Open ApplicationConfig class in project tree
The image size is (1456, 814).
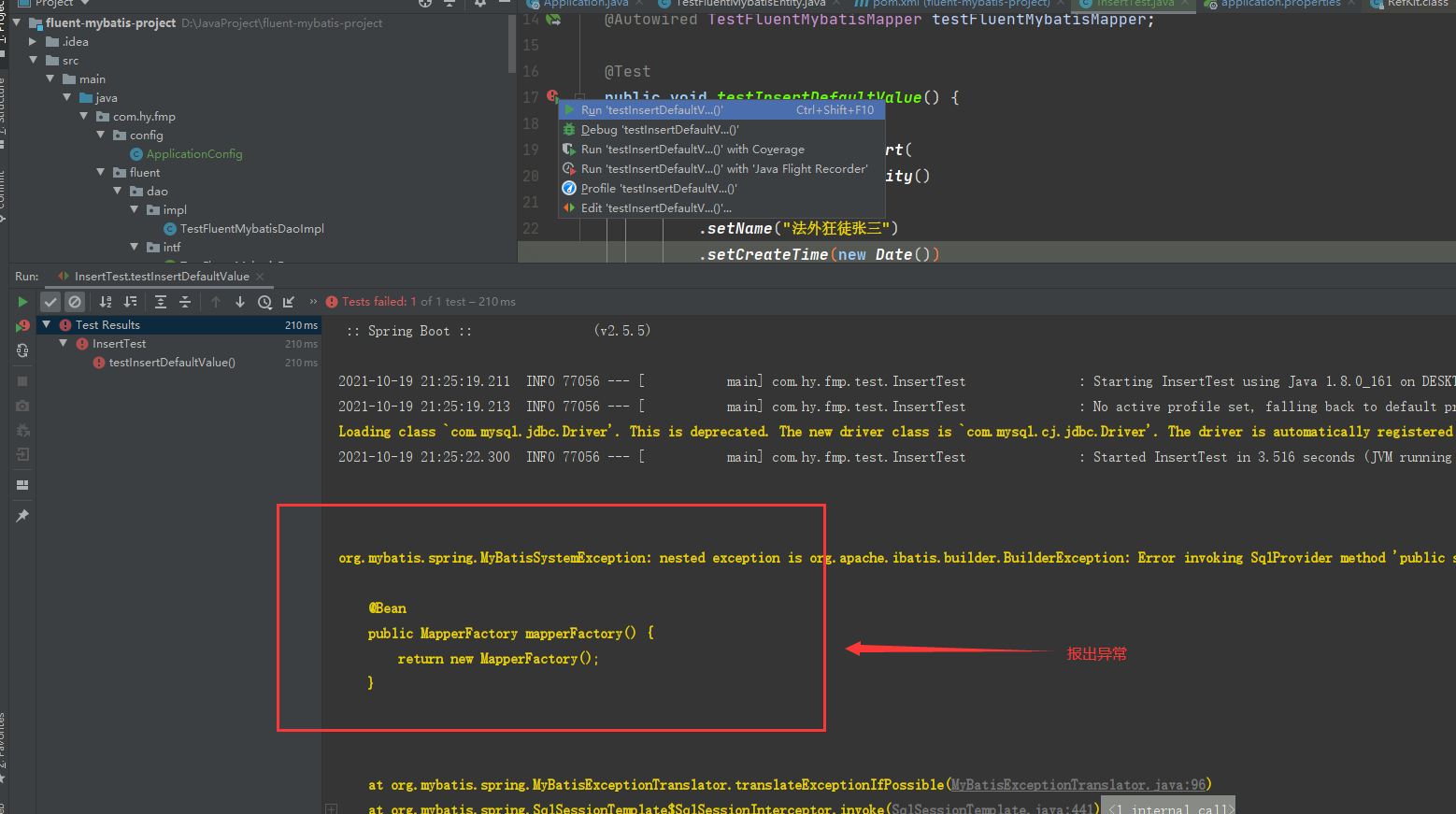tap(193, 154)
